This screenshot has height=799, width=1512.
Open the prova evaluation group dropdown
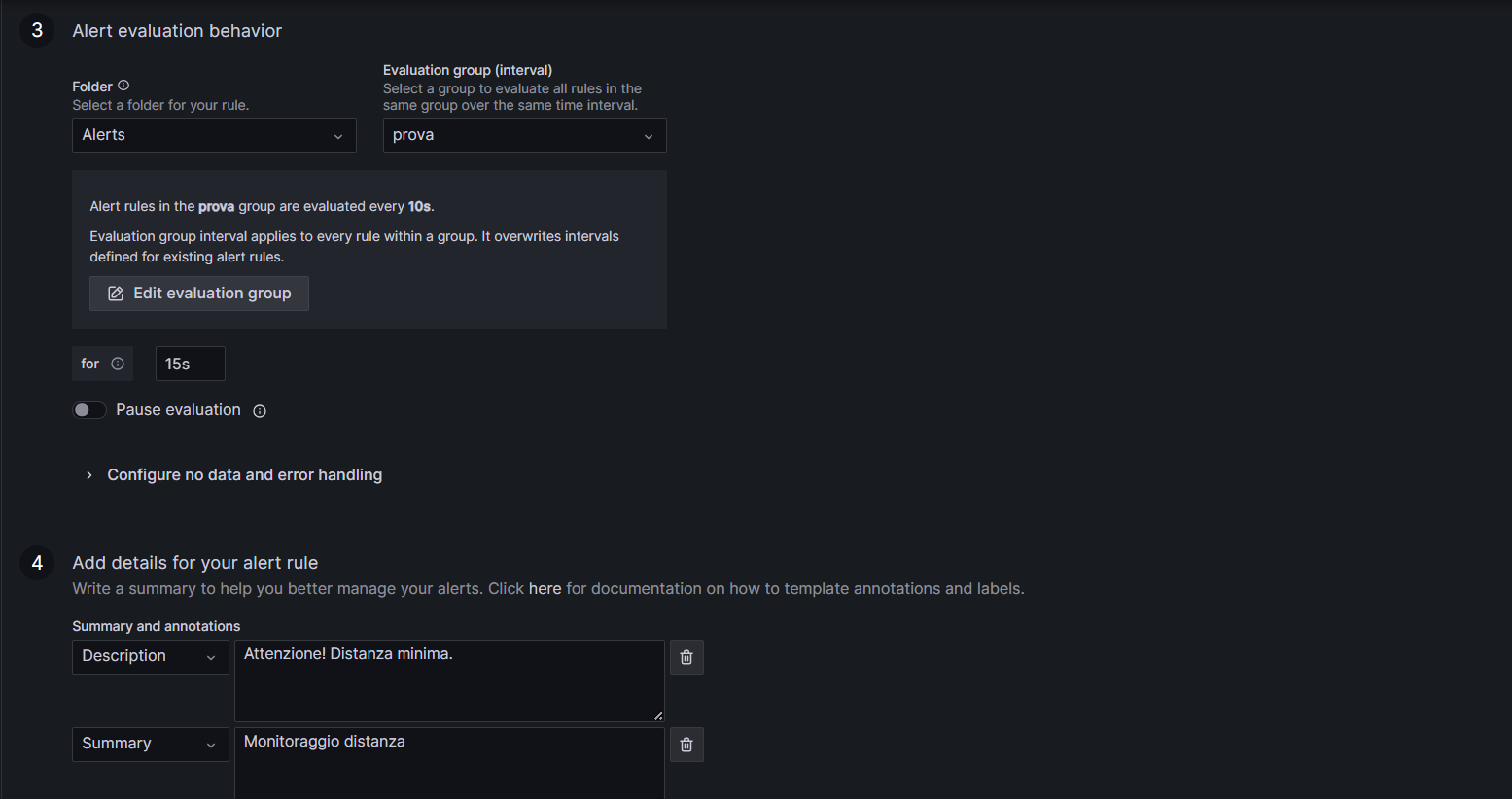(524, 135)
